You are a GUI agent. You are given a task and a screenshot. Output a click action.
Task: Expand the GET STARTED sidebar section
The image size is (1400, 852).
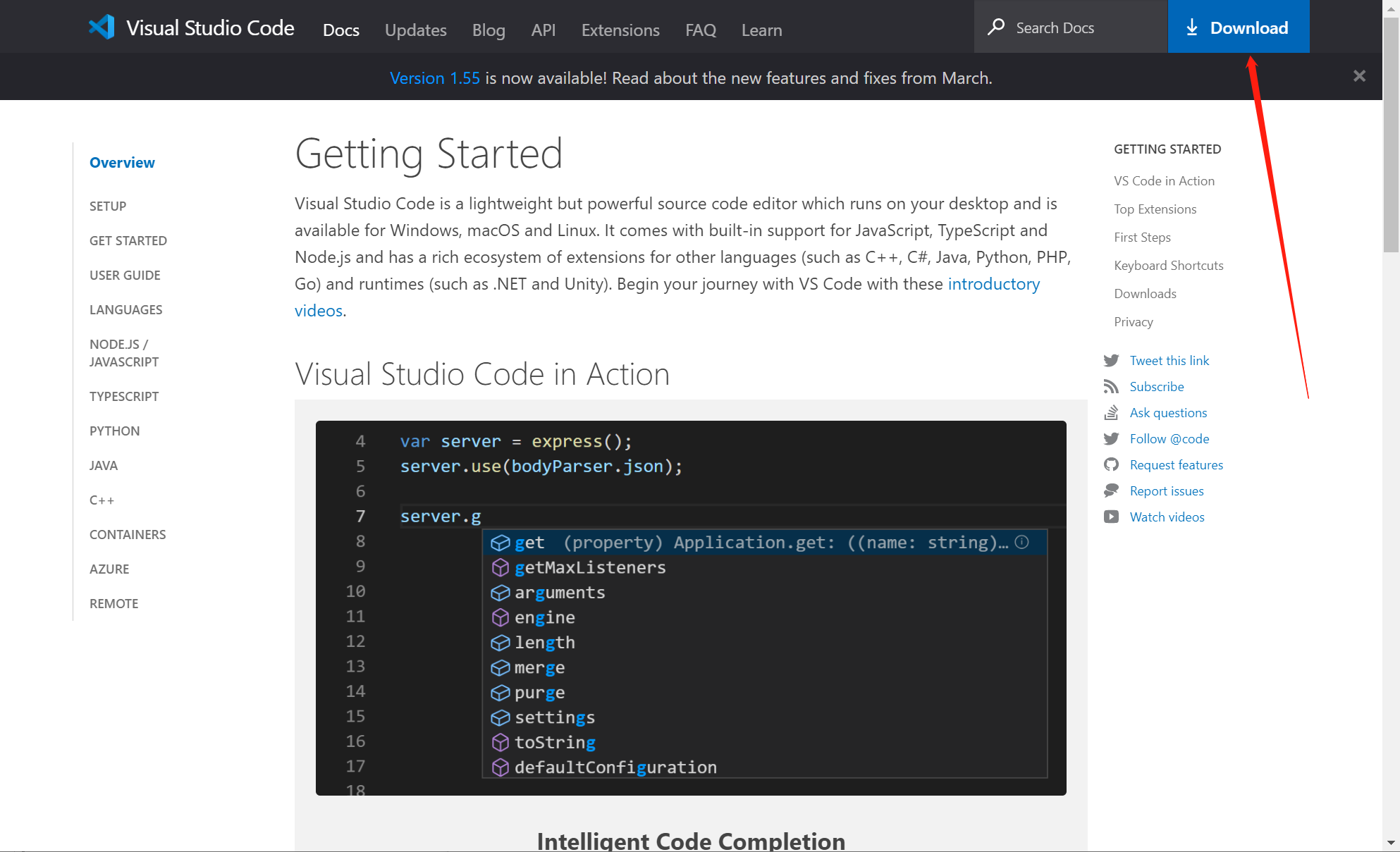click(128, 241)
